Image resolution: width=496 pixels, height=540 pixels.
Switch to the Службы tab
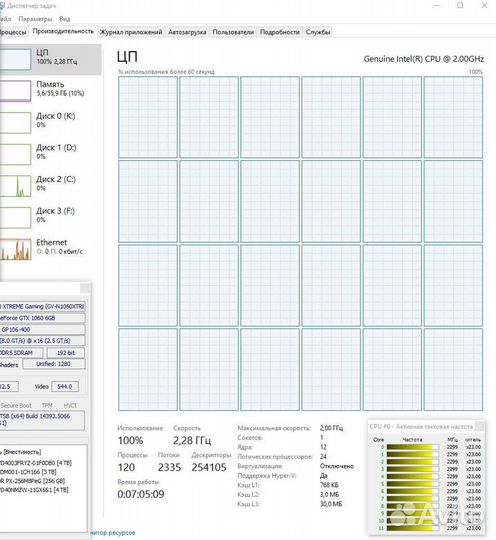click(x=318, y=32)
